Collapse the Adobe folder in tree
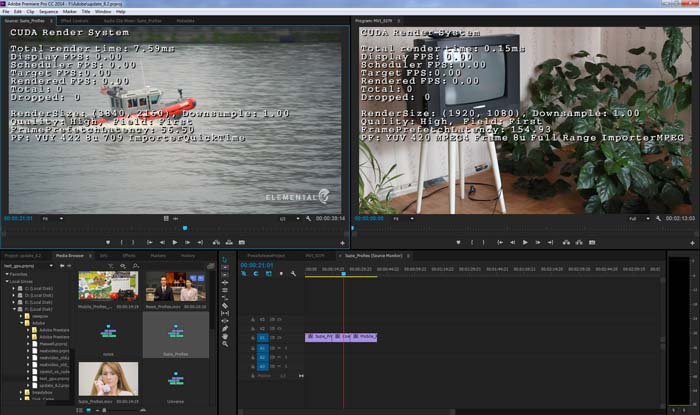Screen dimensions: 700x415 click(21, 323)
